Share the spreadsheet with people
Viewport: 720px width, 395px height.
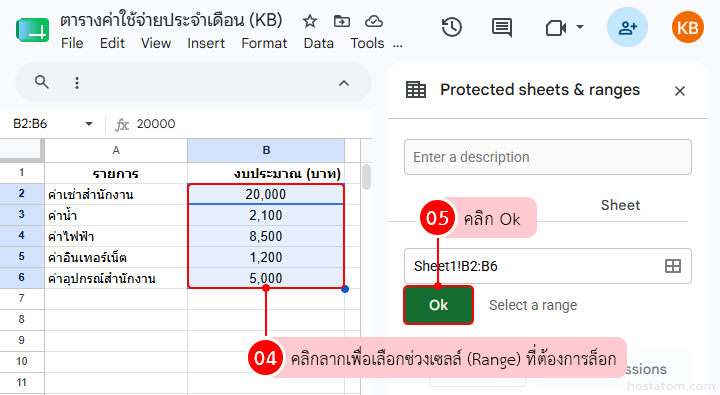click(627, 28)
